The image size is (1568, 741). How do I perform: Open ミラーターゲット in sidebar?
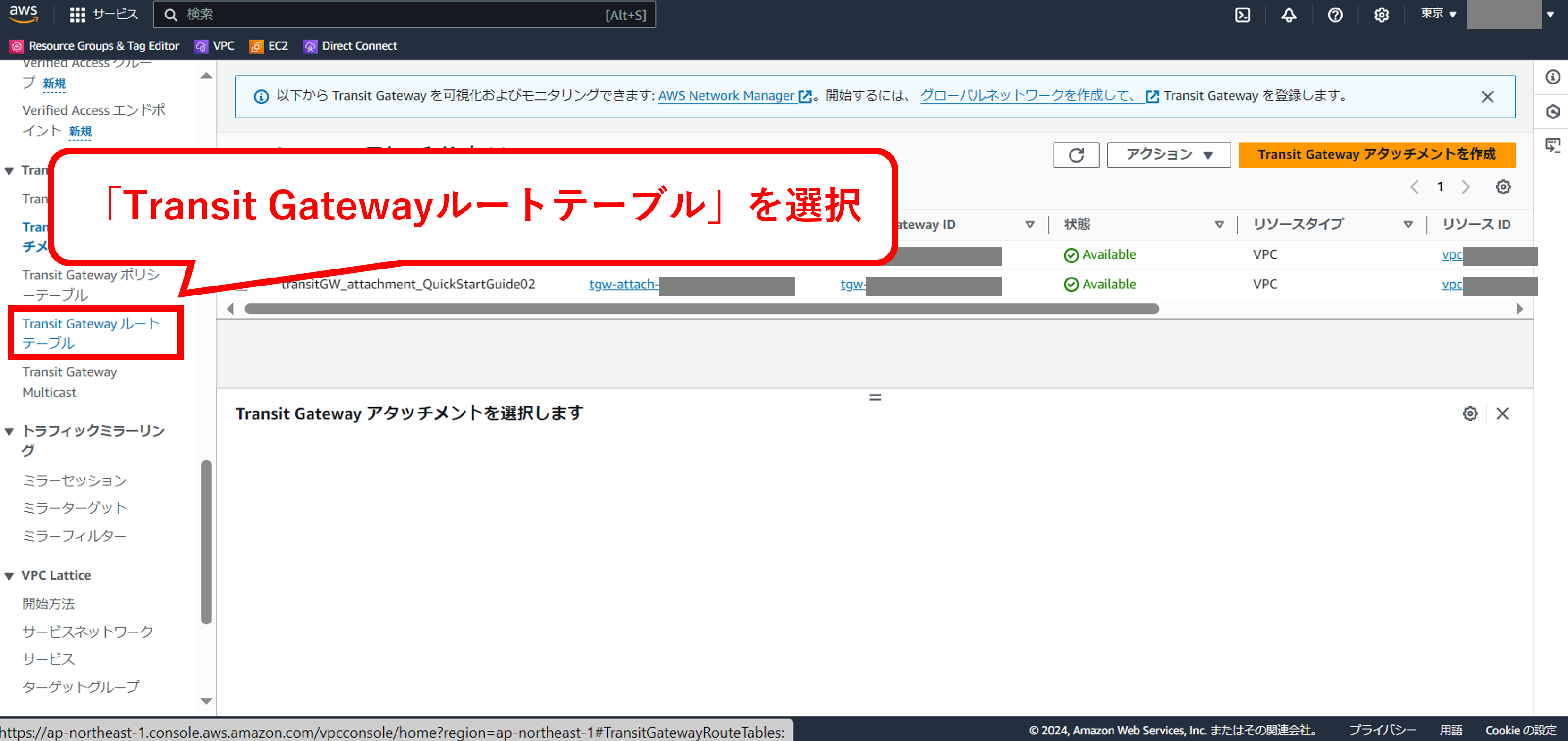pyautogui.click(x=74, y=508)
